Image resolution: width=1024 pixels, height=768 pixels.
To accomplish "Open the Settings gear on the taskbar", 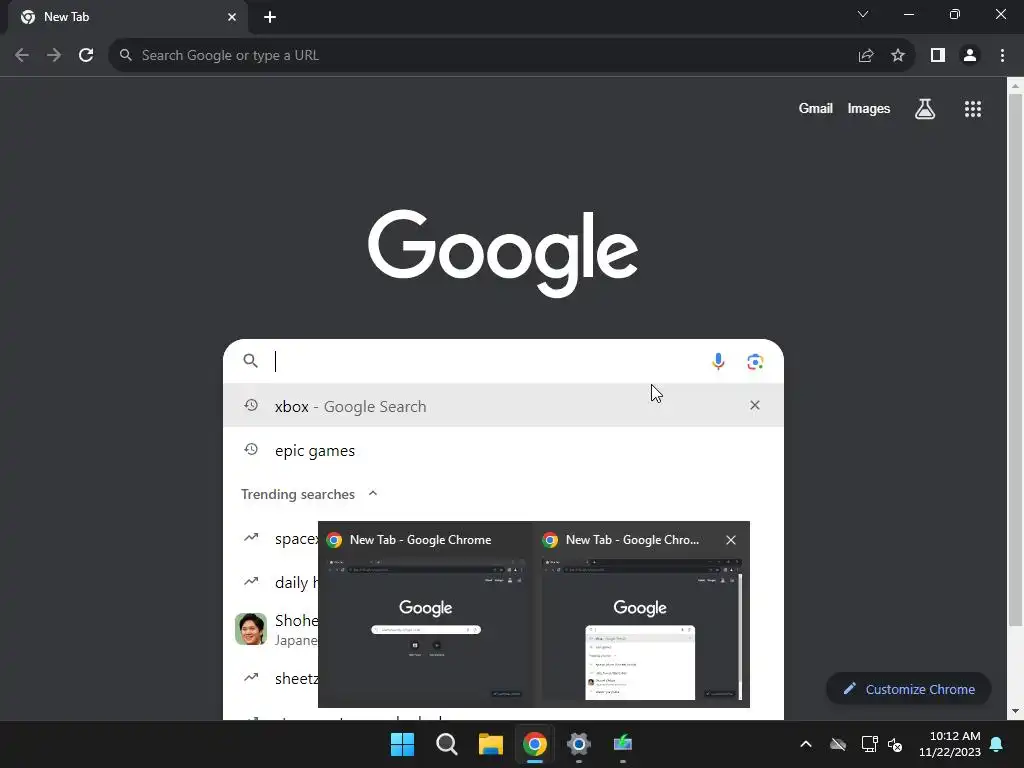I will [579, 744].
